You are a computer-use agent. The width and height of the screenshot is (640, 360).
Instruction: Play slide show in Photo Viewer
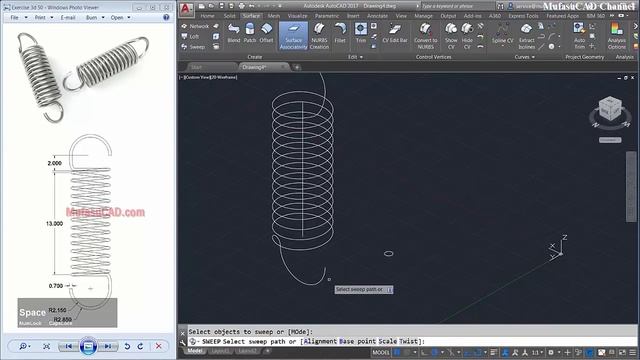point(88,346)
